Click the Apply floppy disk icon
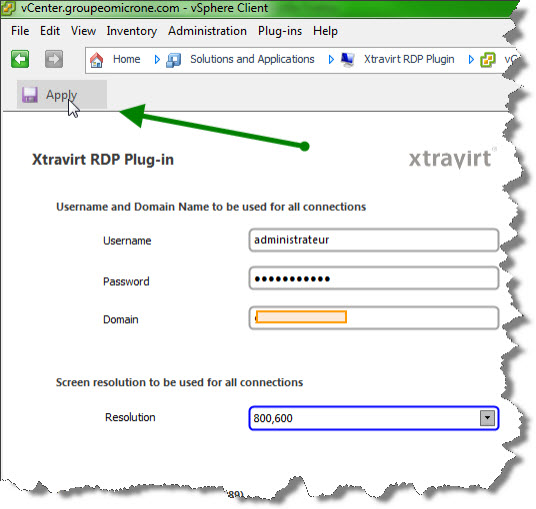This screenshot has width=536, height=509. click(x=30, y=95)
